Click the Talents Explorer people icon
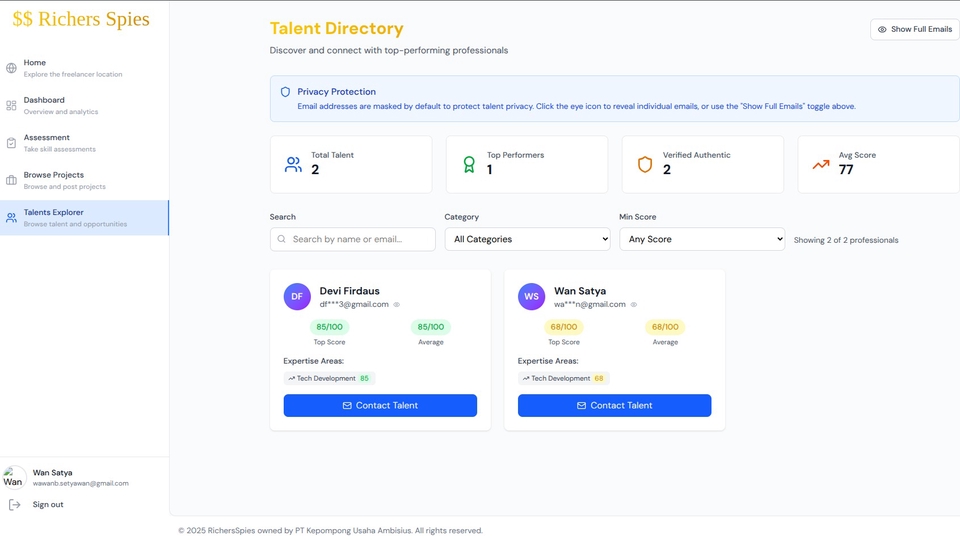This screenshot has height=540, width=960. 11,217
